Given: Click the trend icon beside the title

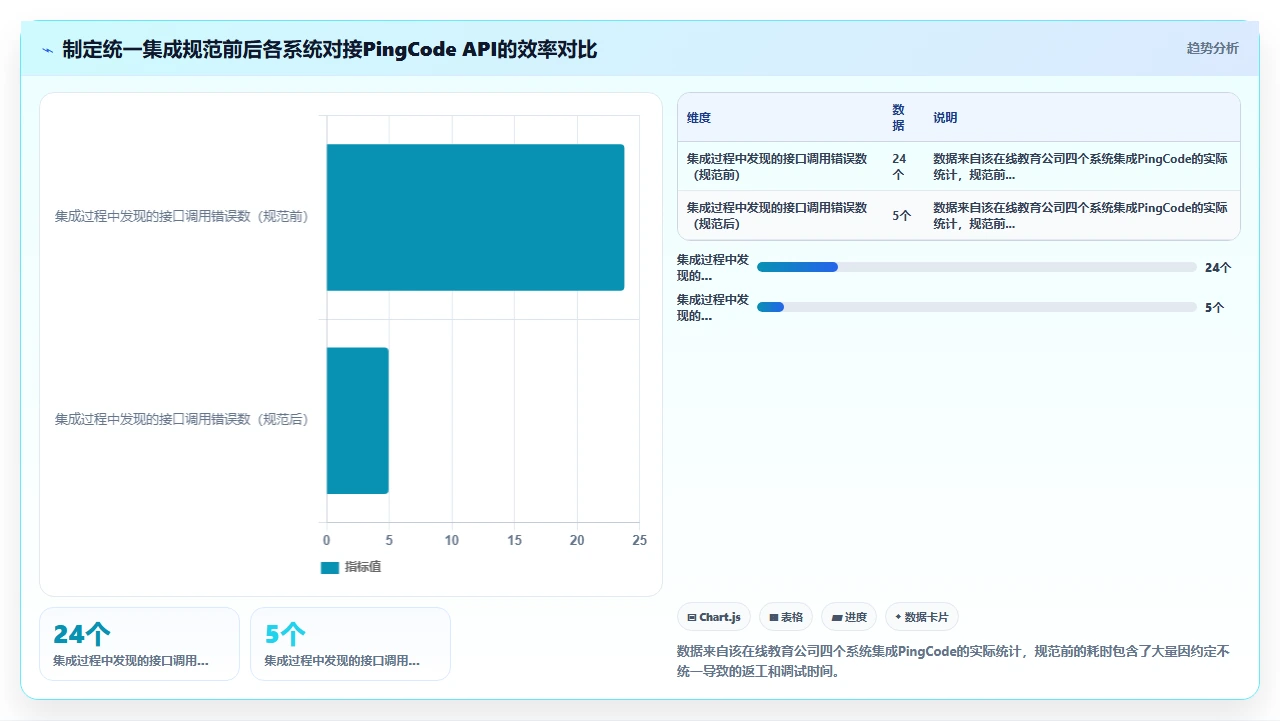Looking at the screenshot, I should [x=48, y=49].
